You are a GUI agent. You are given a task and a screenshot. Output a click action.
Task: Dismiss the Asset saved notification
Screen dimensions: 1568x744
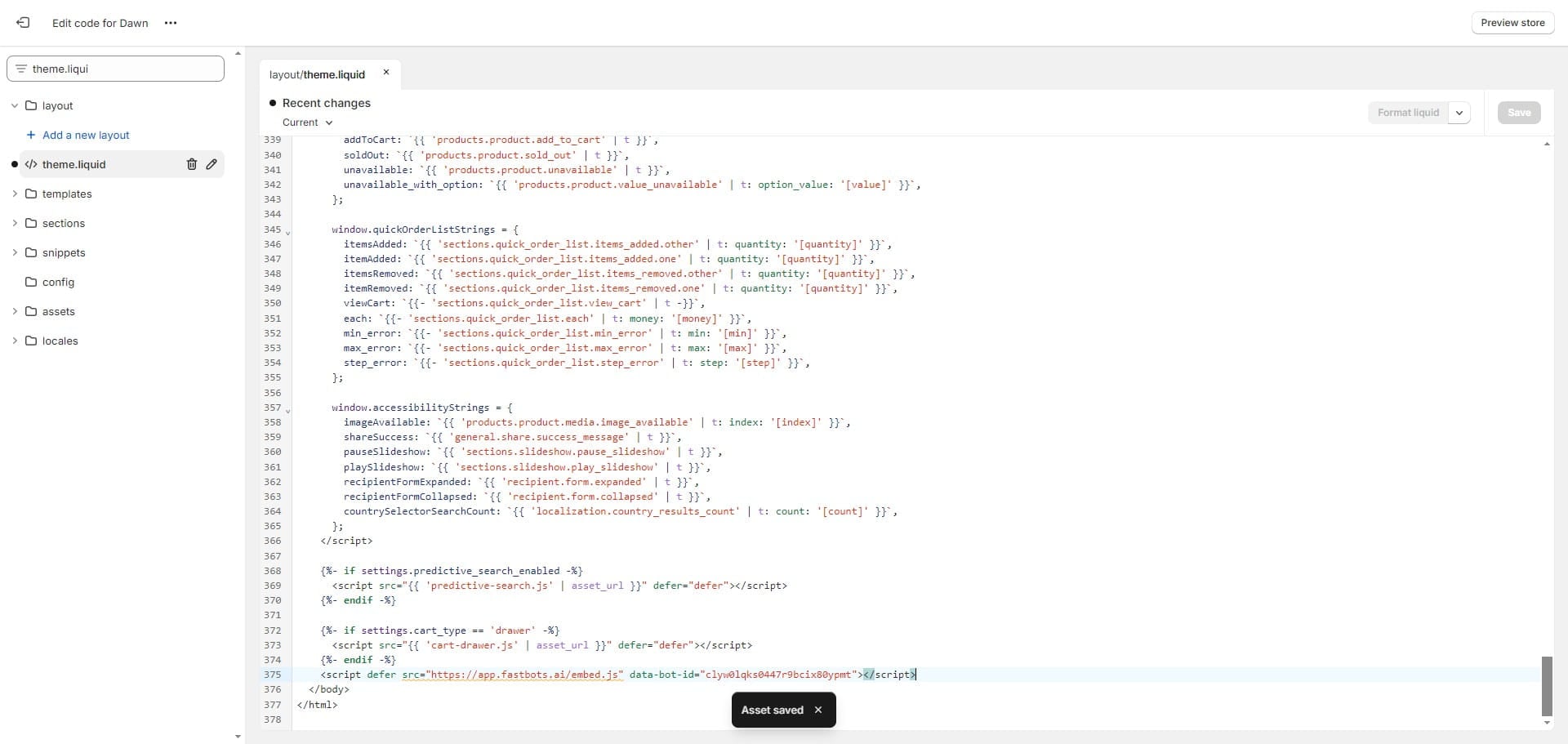tap(818, 710)
